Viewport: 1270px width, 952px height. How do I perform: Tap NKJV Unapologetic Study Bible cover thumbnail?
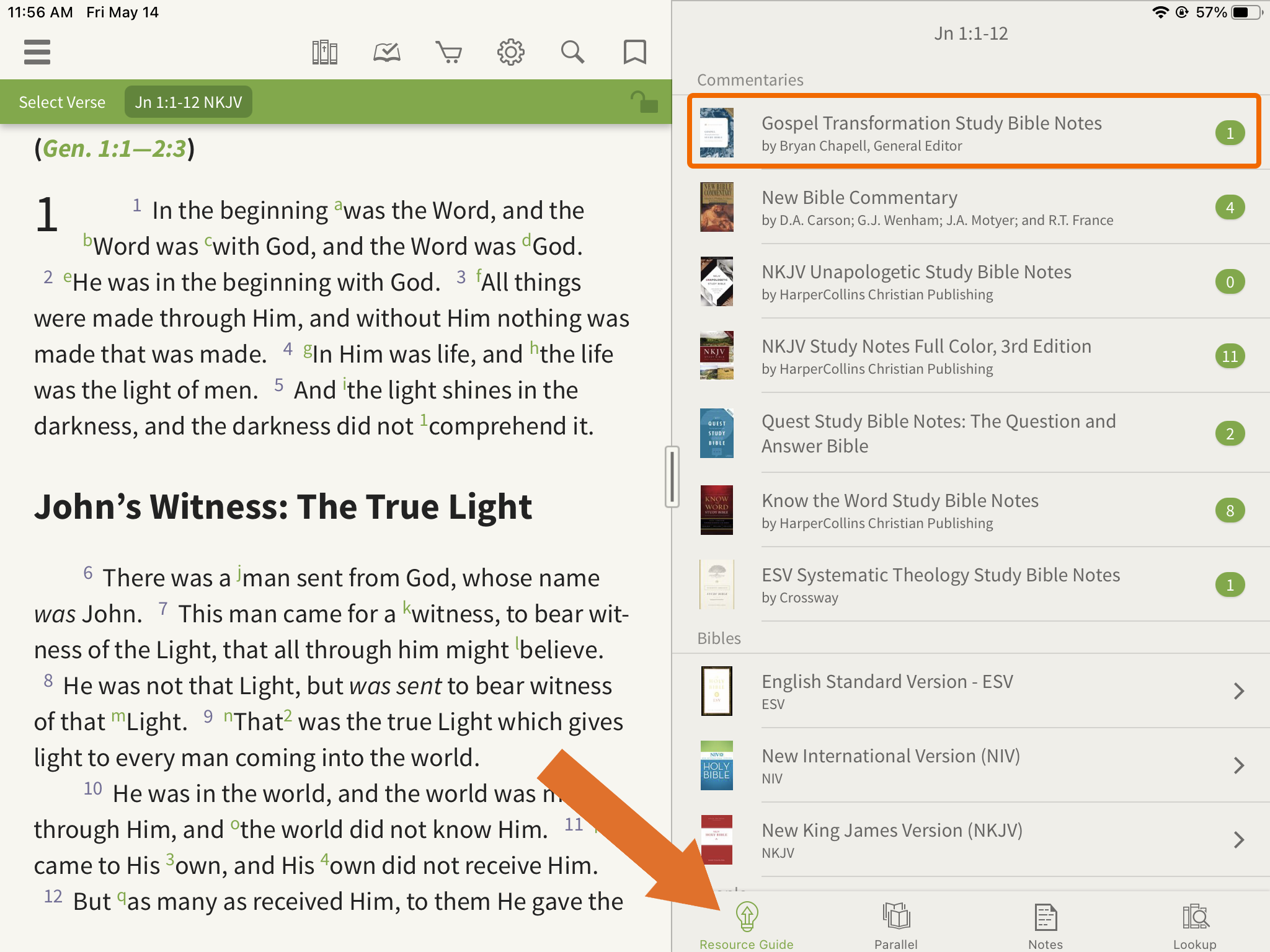coord(716,281)
